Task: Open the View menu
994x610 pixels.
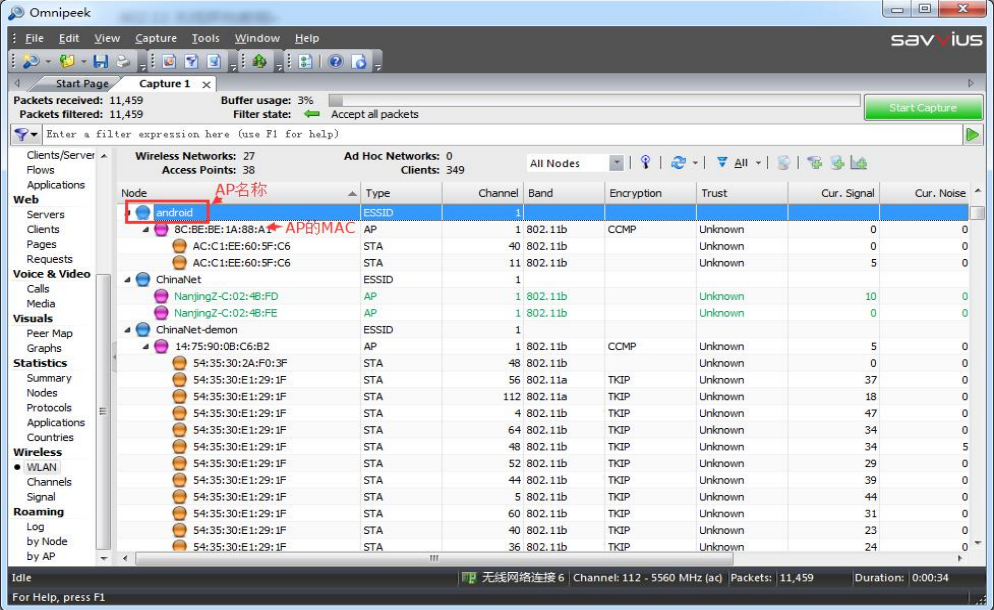Action: (x=107, y=38)
